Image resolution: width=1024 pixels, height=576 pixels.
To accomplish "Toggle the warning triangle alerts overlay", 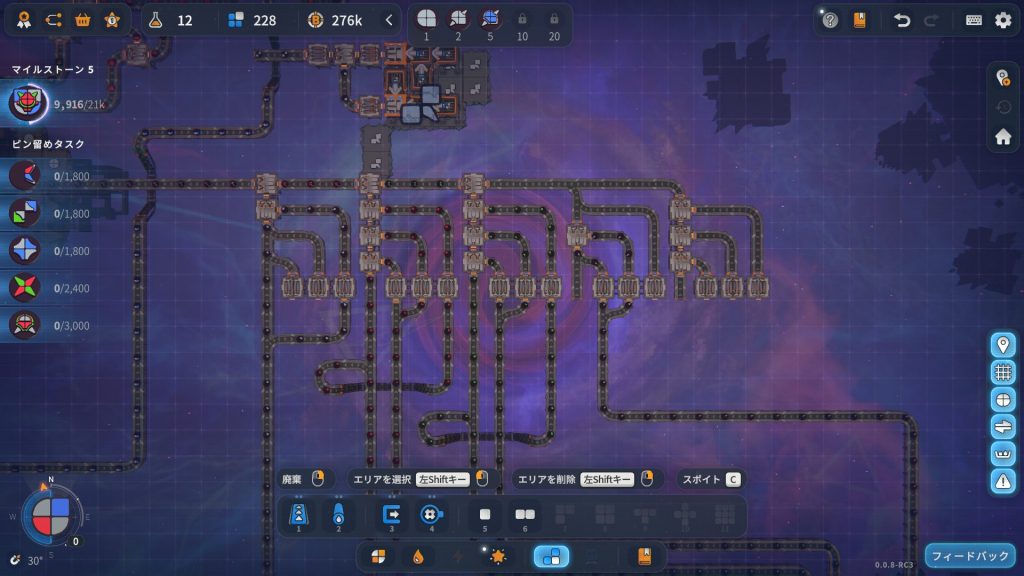I will click(x=1002, y=480).
